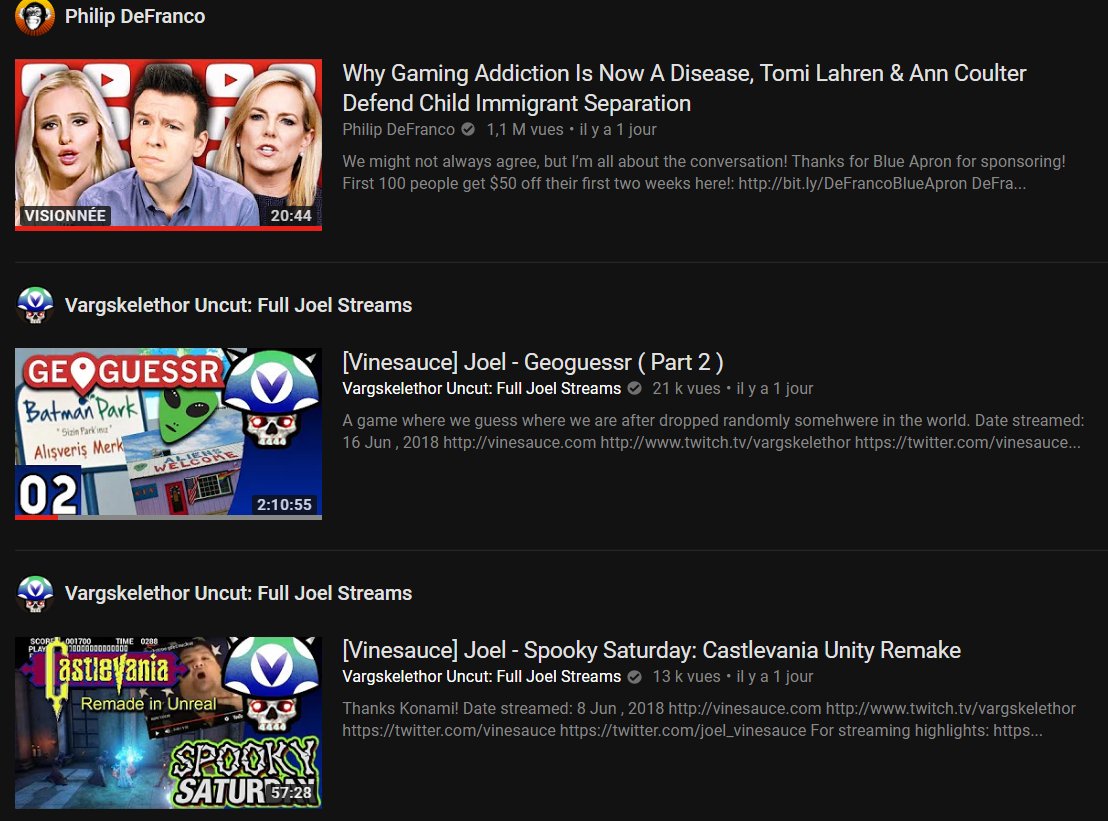
Task: Play the Geoguessr Part 2 thumbnail
Action: coord(168,433)
